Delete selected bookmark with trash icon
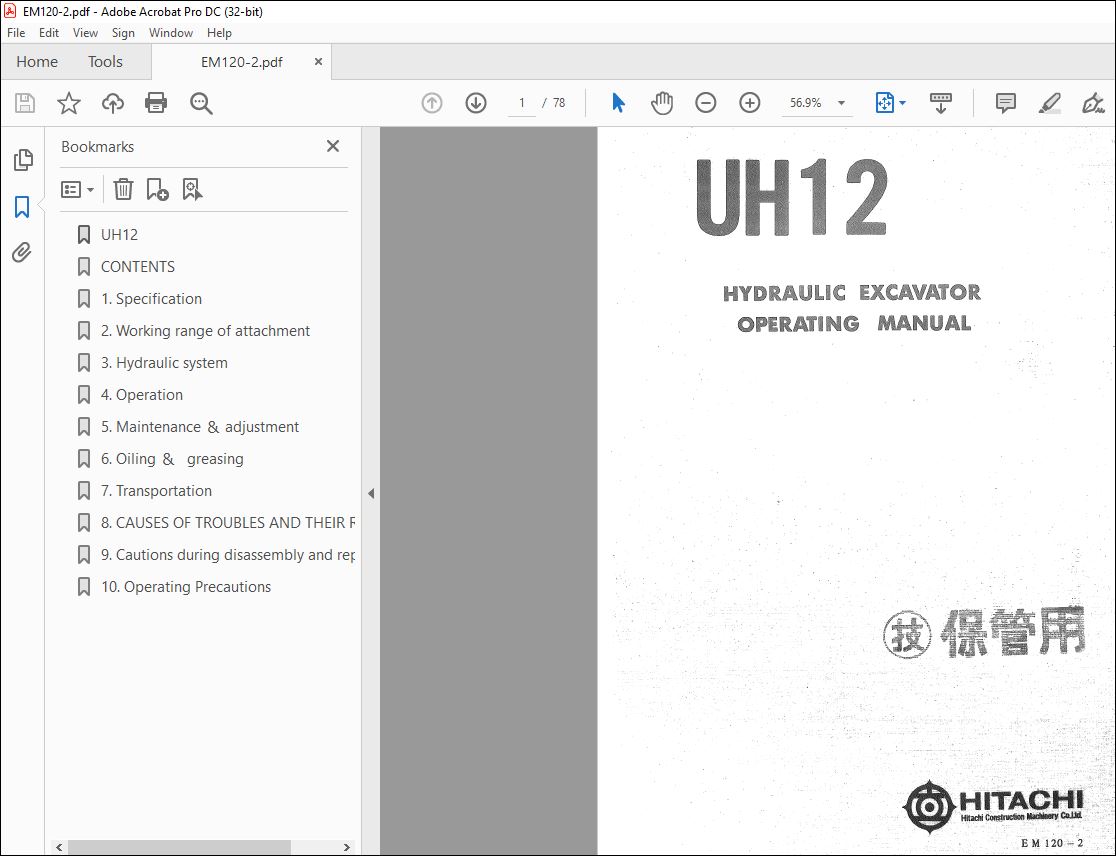1116x856 pixels. 123,189
